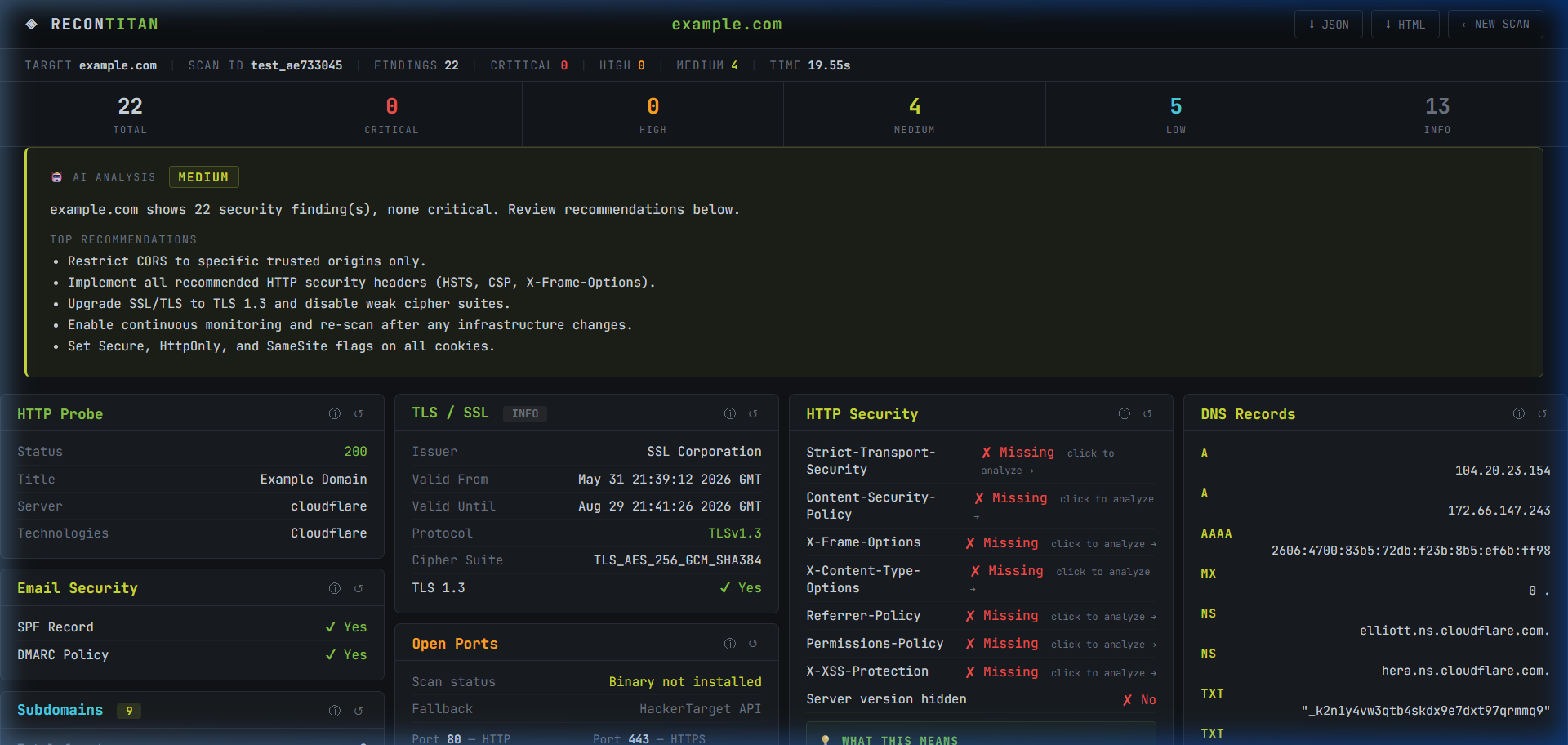The width and height of the screenshot is (1568, 745).
Task: Click NS record hera.ns.cloudflare.com.
Action: [x=1466, y=671]
